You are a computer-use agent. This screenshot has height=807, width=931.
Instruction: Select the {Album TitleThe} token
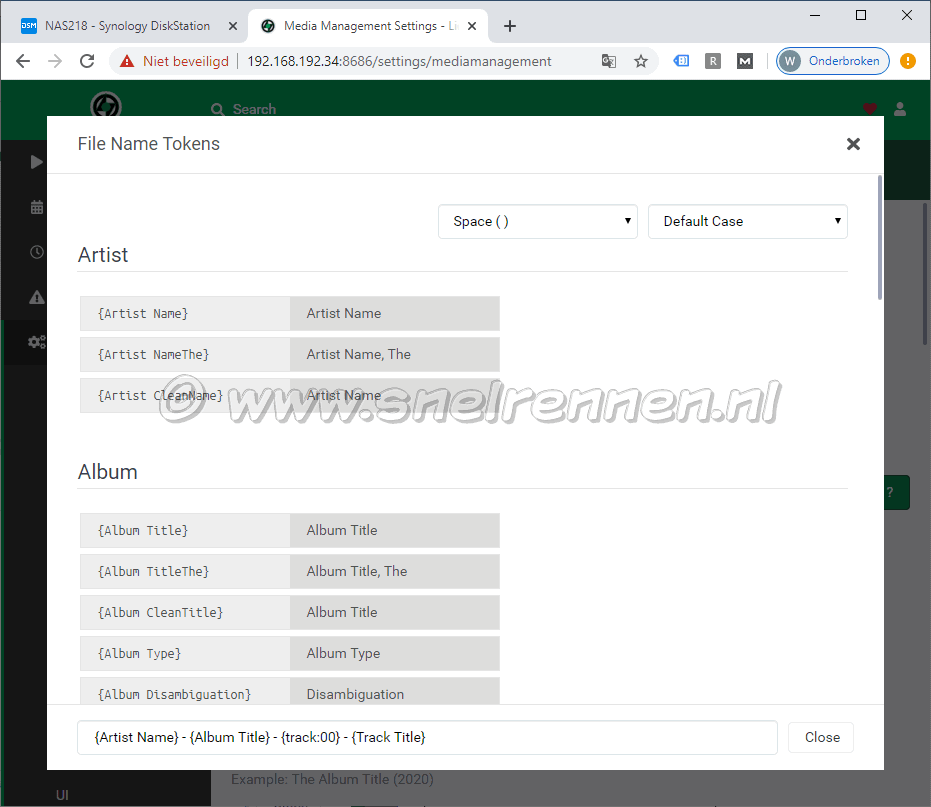(x=185, y=571)
